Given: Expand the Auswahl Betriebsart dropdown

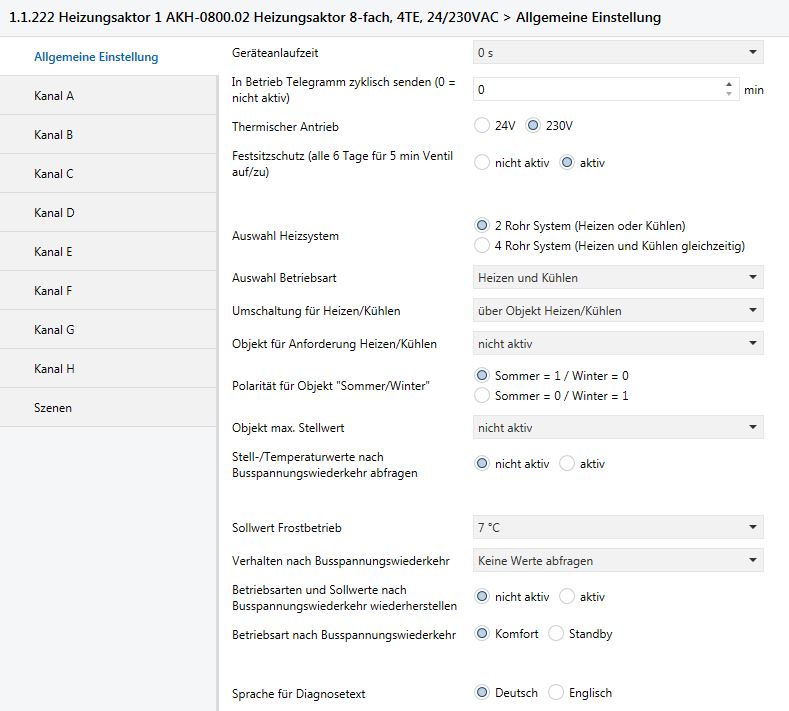Looking at the screenshot, I should (x=617, y=277).
